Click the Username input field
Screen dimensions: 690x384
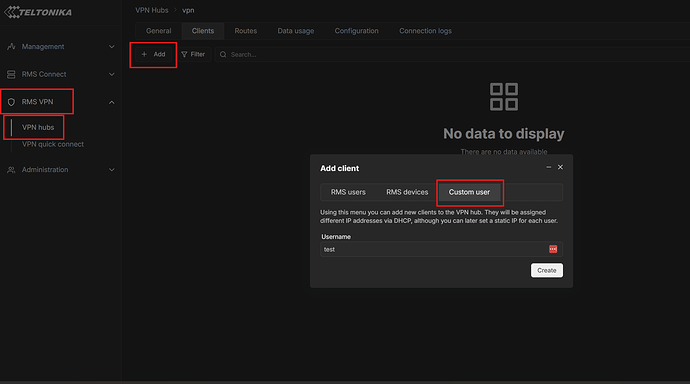(441, 249)
